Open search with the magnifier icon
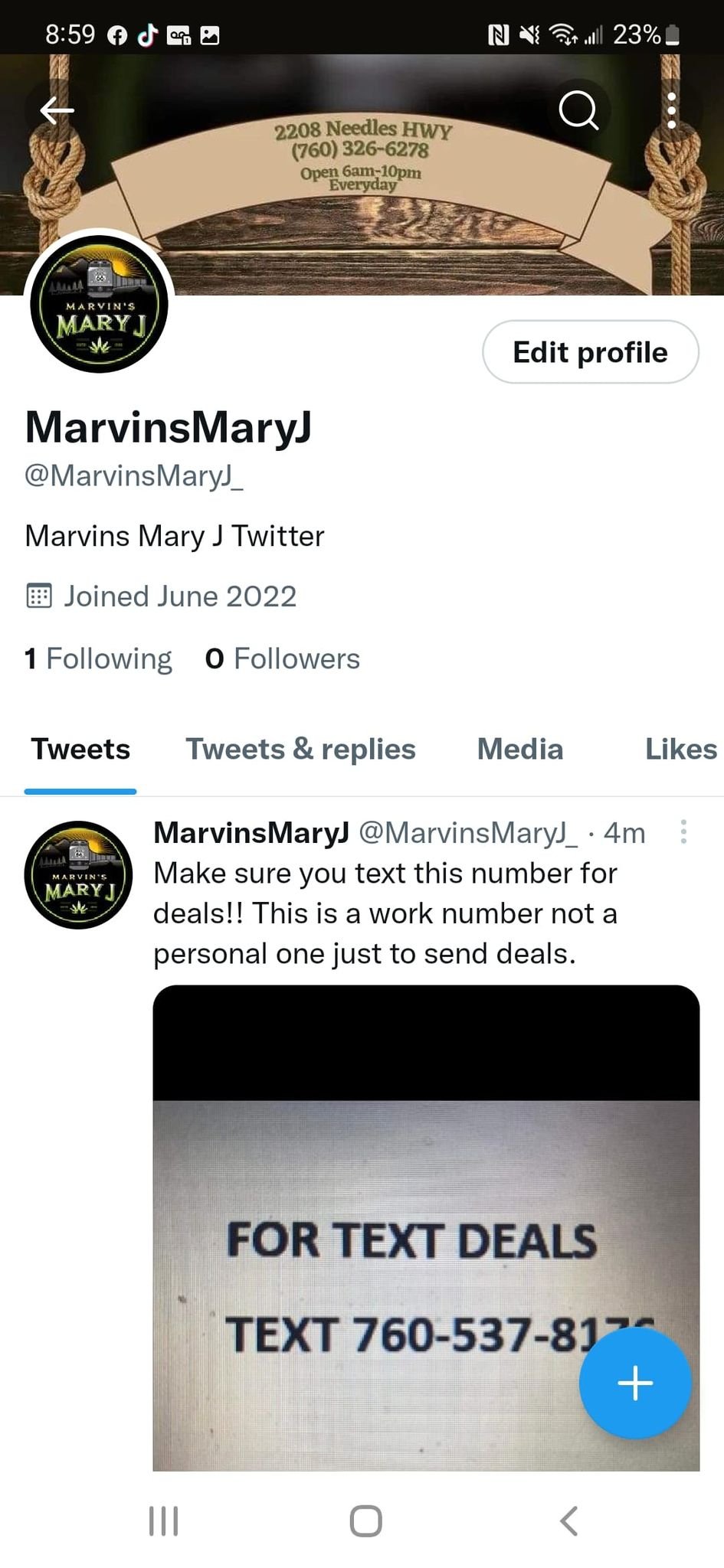This screenshot has height=1568, width=724. [578, 110]
